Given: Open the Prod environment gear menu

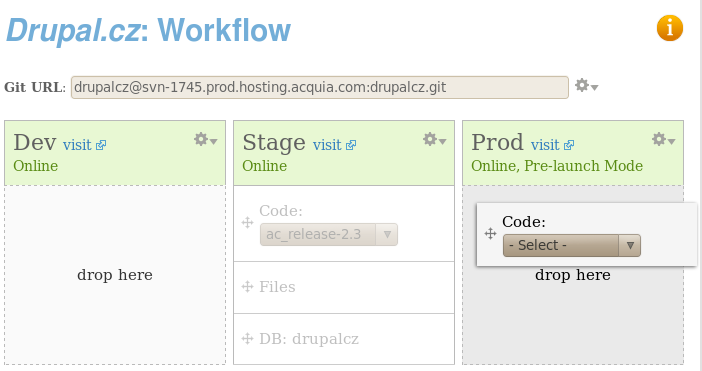Looking at the screenshot, I should pyautogui.click(x=663, y=140).
